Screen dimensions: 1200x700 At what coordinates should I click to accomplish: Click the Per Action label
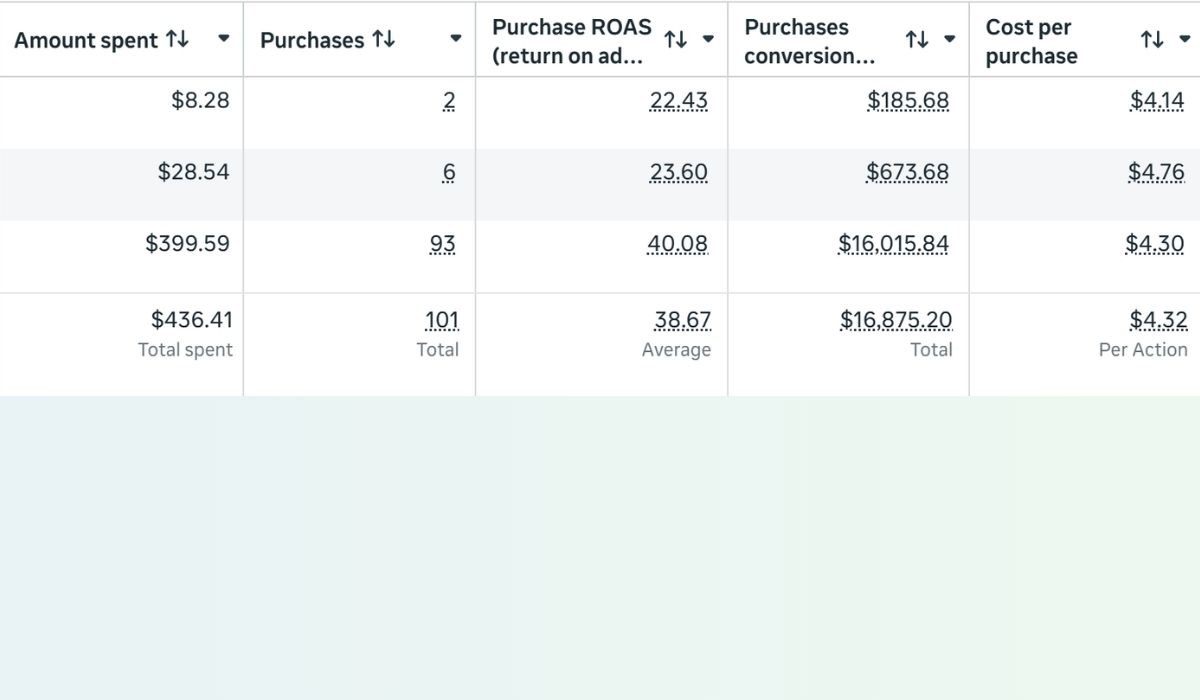point(1143,350)
